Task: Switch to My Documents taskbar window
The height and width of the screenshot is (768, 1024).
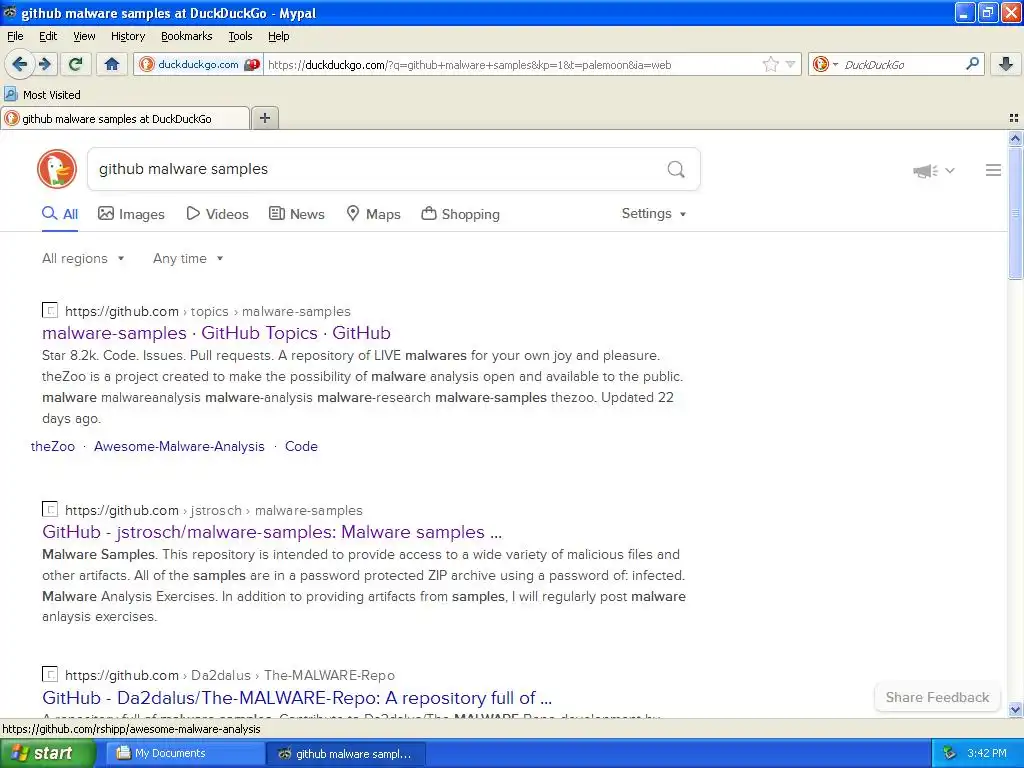Action: coord(183,754)
